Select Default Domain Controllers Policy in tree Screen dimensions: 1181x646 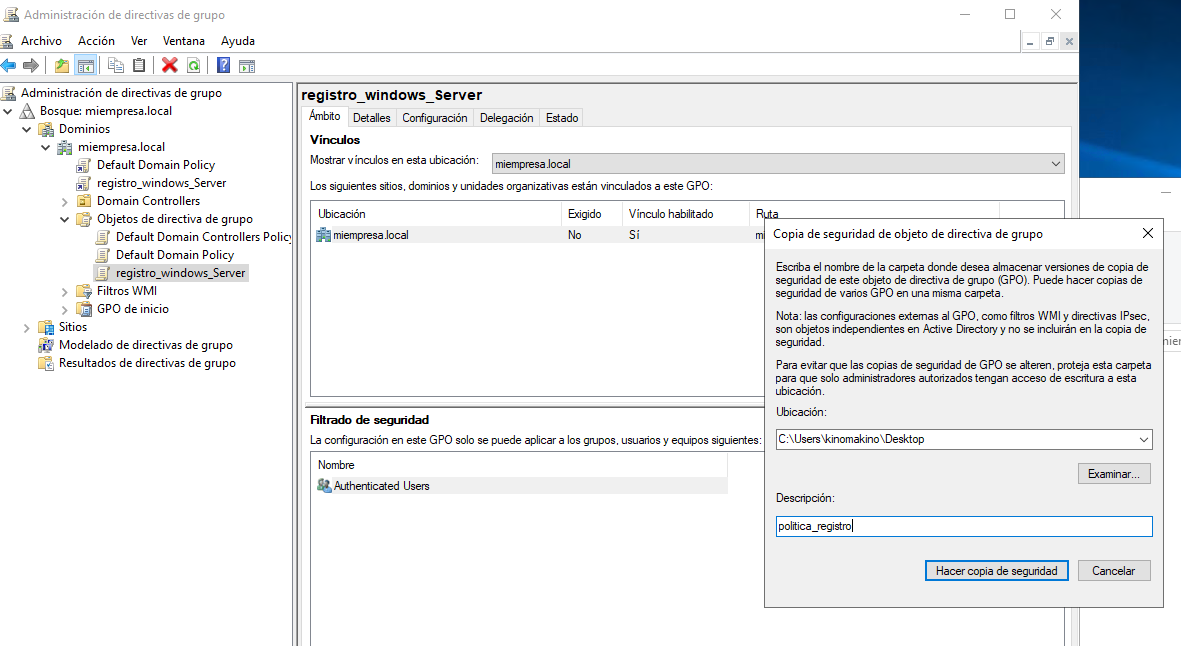click(x=203, y=237)
